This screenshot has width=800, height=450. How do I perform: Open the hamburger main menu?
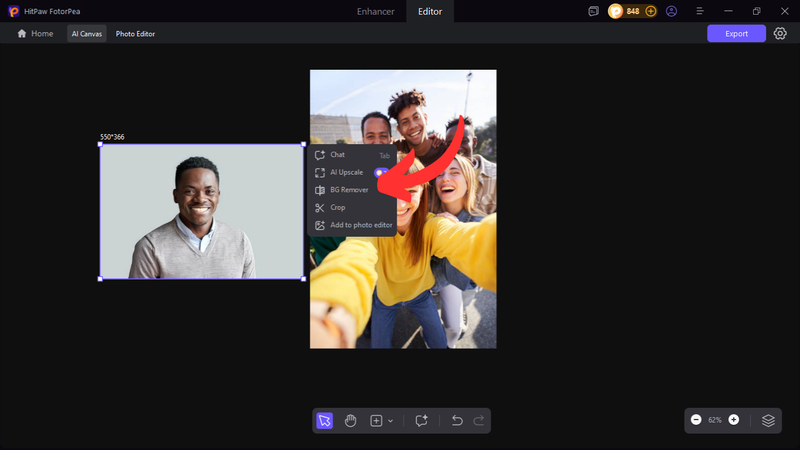699,11
